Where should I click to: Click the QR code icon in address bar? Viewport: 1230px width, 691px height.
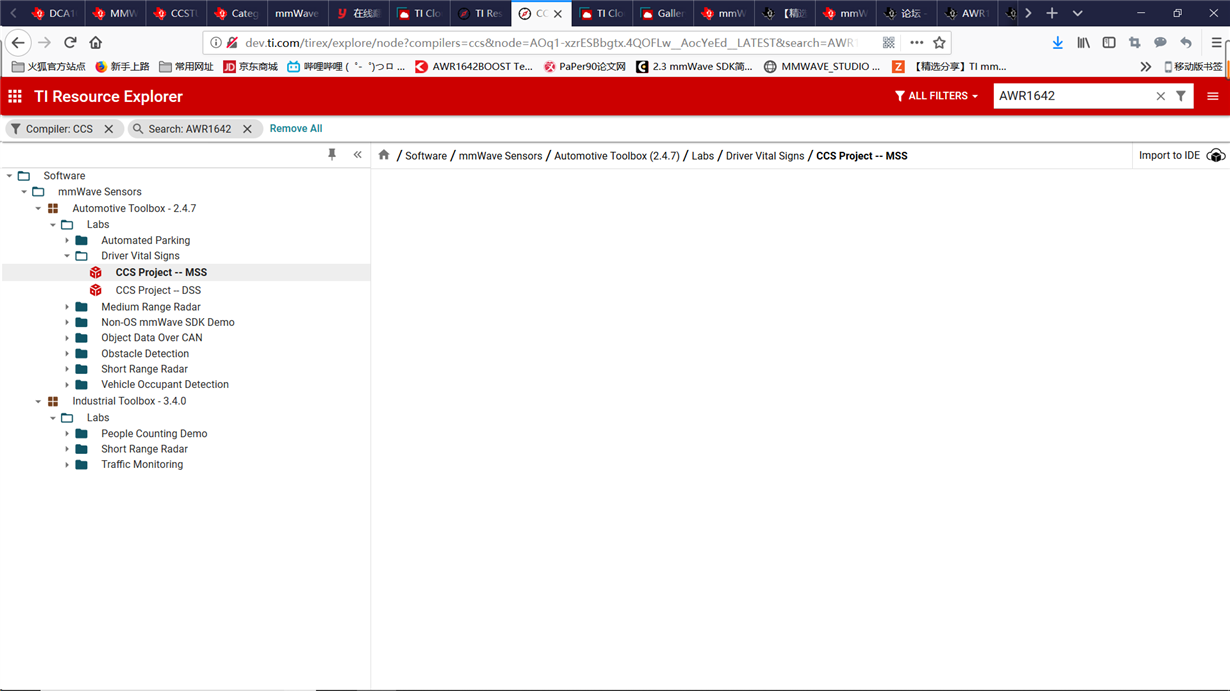[x=888, y=43]
